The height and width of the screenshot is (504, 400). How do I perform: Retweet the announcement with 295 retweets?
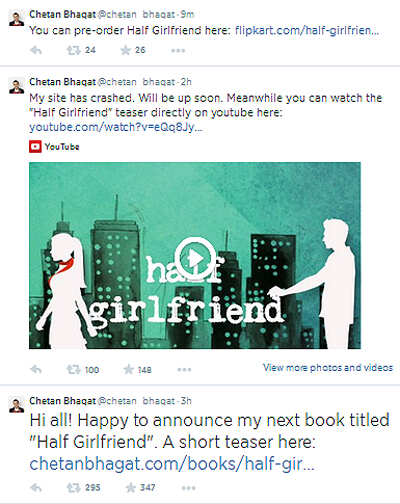pos(74,488)
